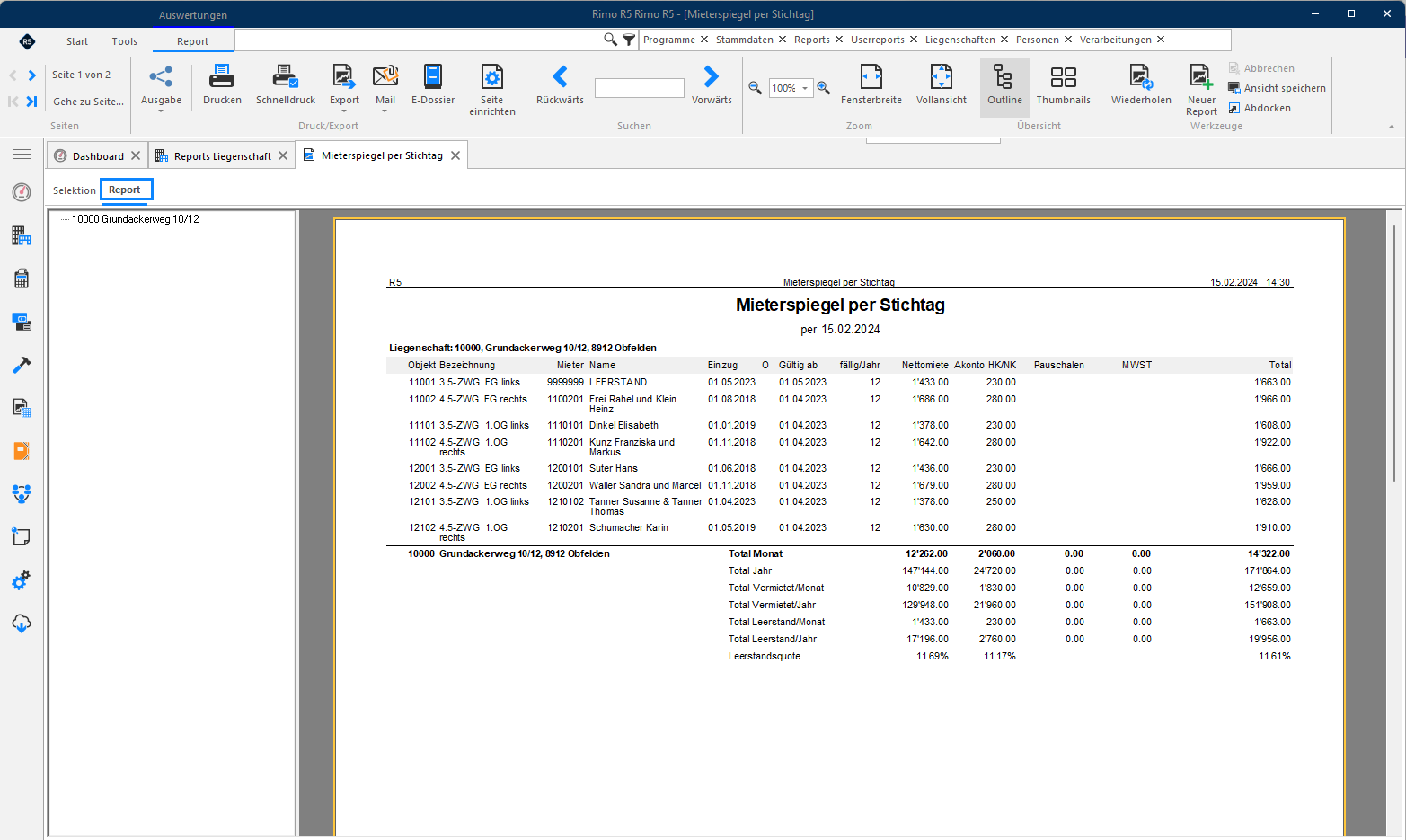Image resolution: width=1406 pixels, height=840 pixels.
Task: Click the Abdocken button
Action: click(1260, 108)
